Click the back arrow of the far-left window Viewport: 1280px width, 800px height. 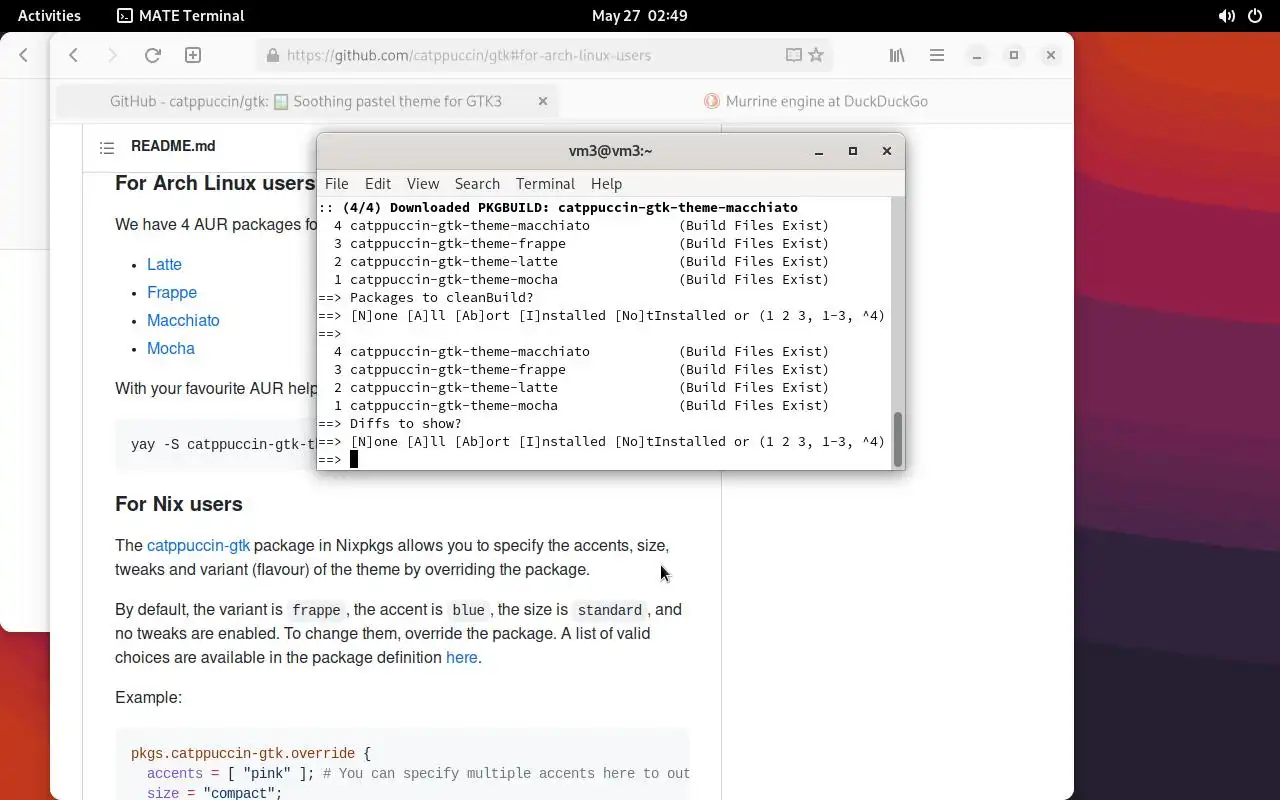tap(24, 55)
